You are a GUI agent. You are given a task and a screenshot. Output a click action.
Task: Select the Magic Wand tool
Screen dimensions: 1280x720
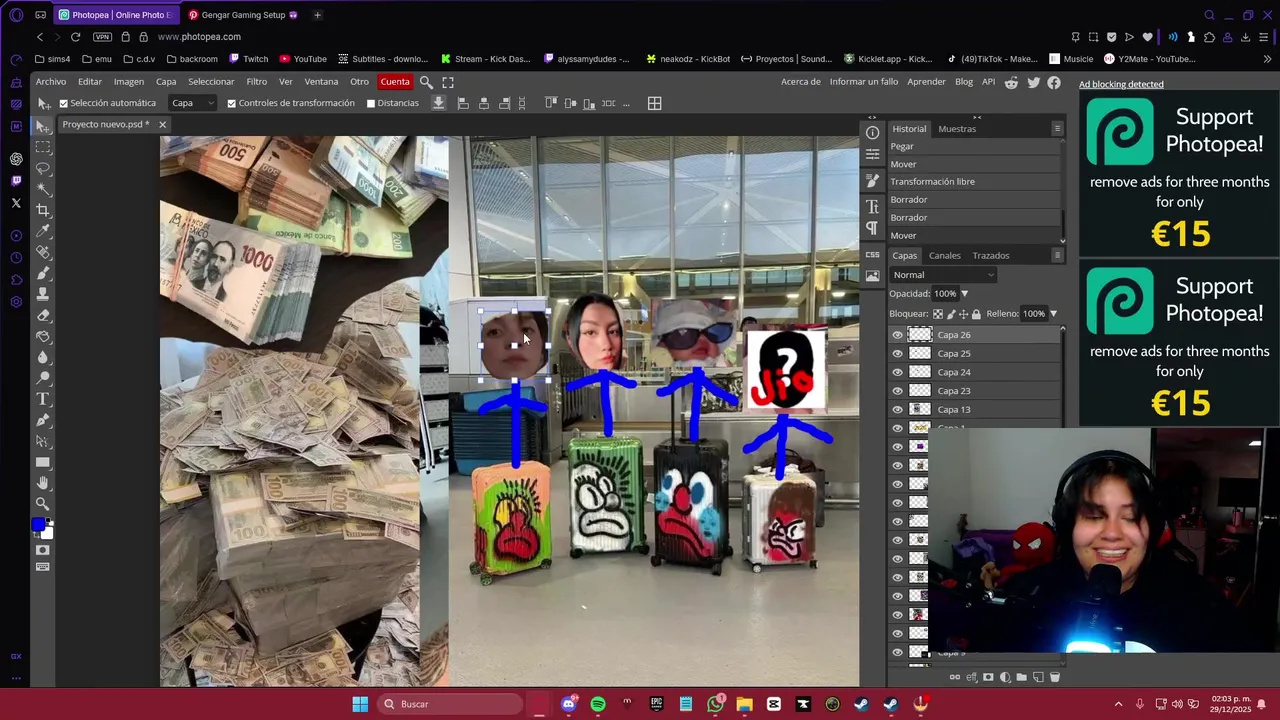[x=43, y=188]
